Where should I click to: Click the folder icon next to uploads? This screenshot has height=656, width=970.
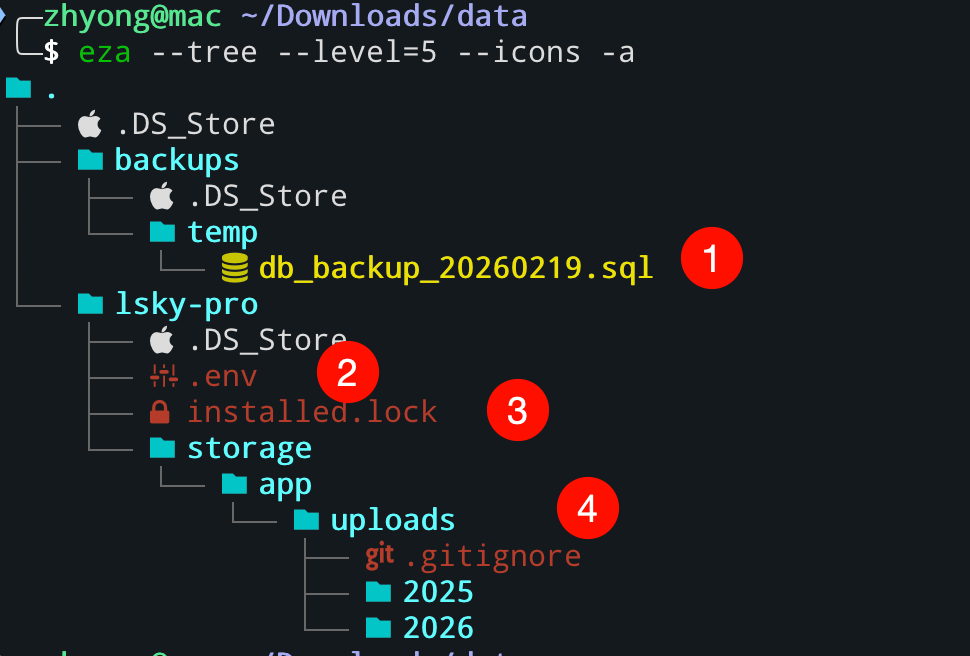306,520
